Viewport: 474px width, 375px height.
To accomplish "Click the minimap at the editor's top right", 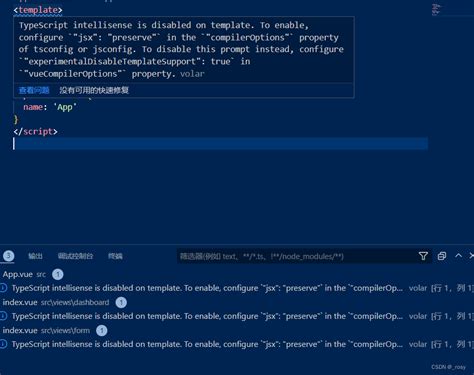I will click(436, 9).
